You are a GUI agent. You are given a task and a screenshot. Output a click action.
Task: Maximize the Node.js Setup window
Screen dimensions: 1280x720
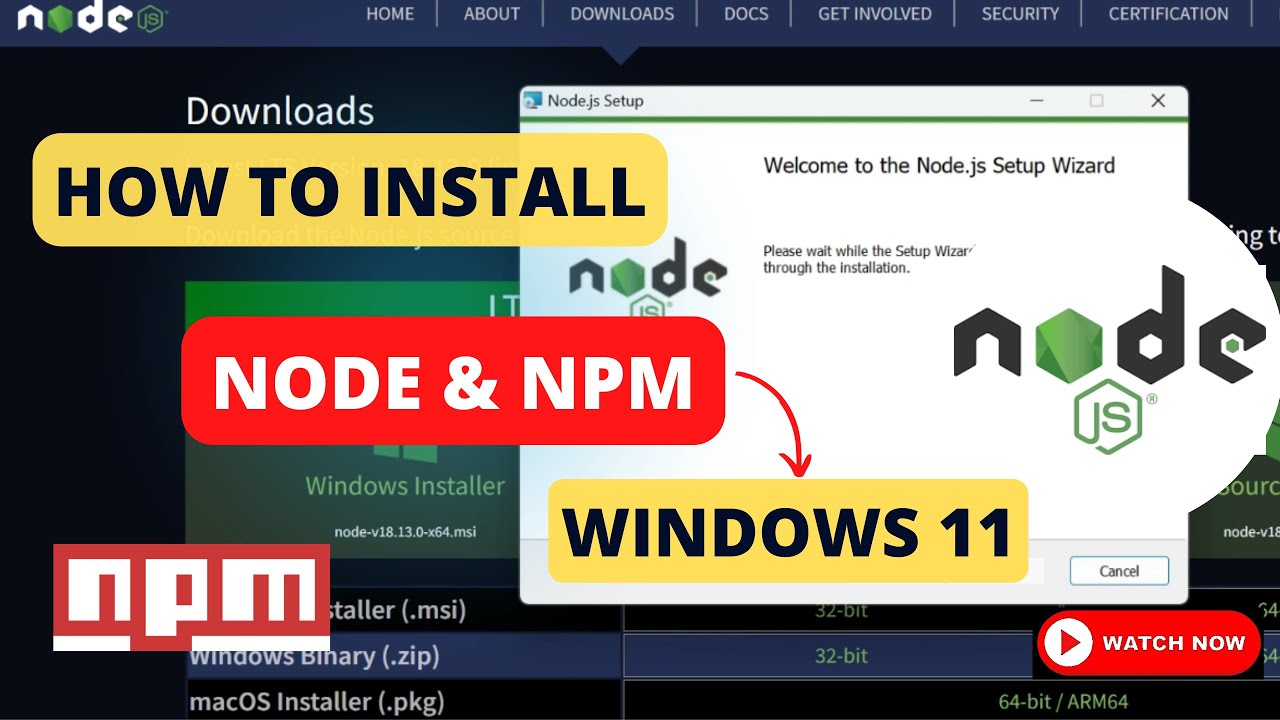(x=1096, y=100)
